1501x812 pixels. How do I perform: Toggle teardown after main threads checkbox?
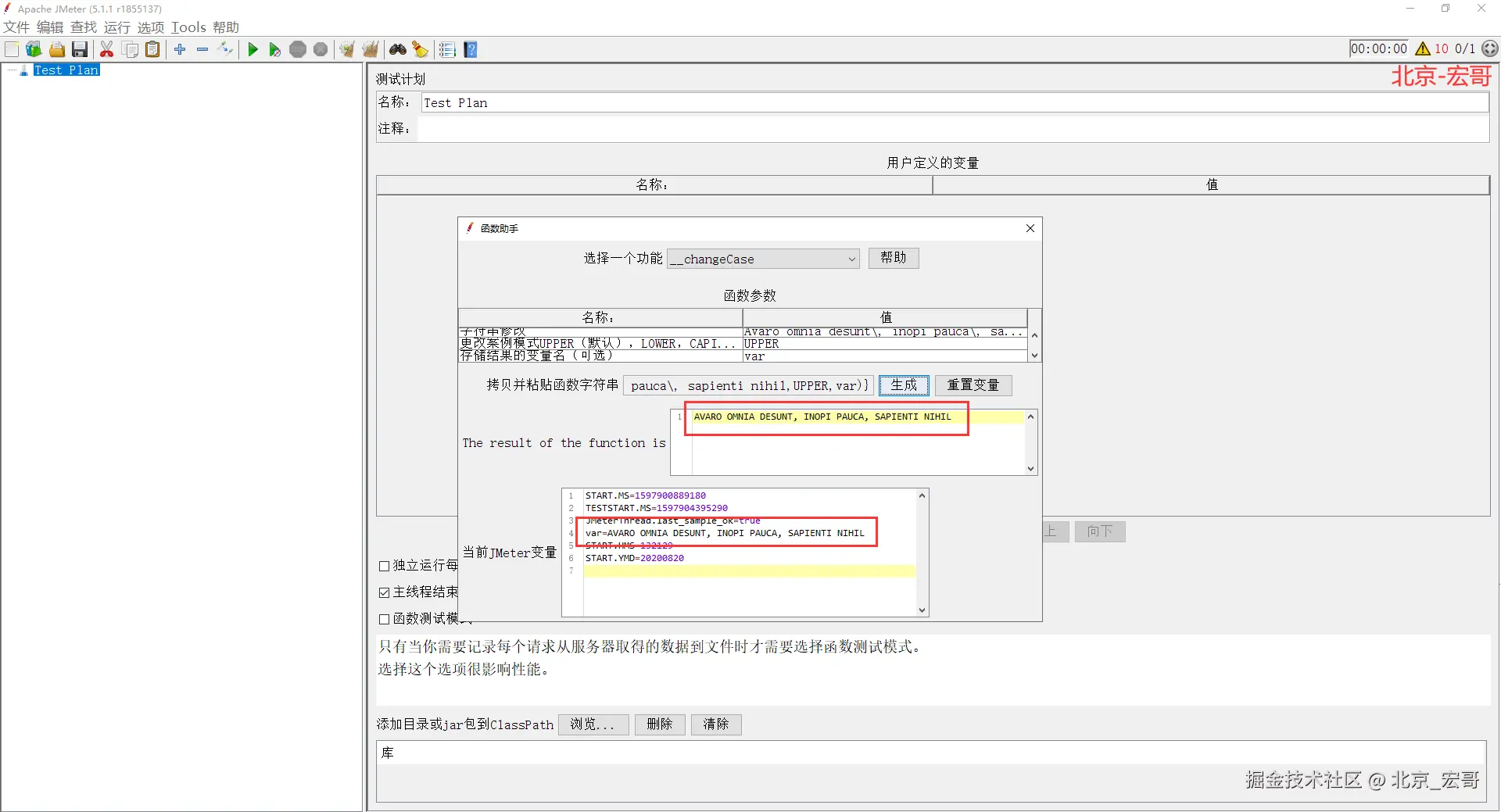[x=384, y=592]
